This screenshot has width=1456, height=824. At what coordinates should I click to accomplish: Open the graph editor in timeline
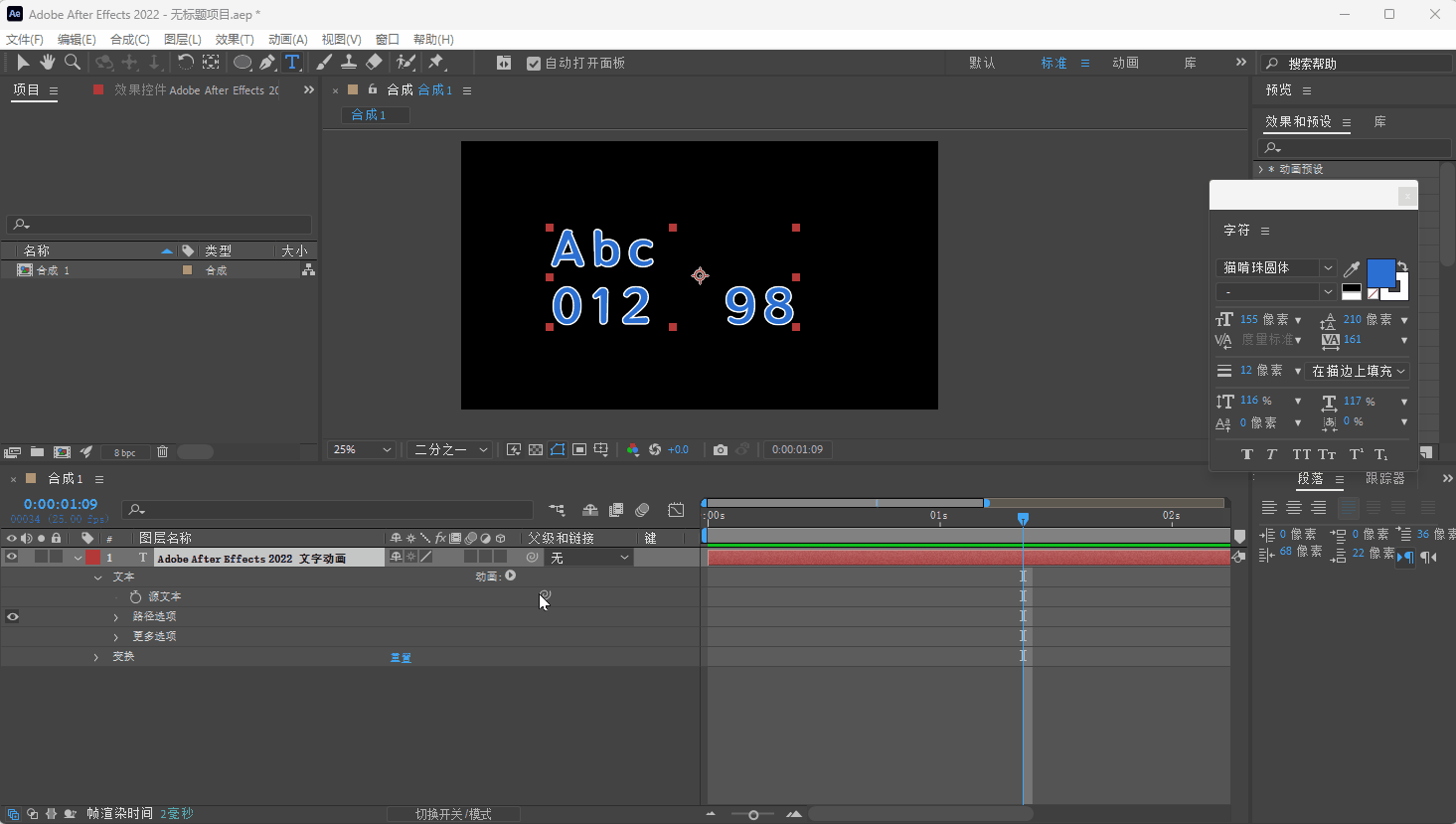click(676, 510)
